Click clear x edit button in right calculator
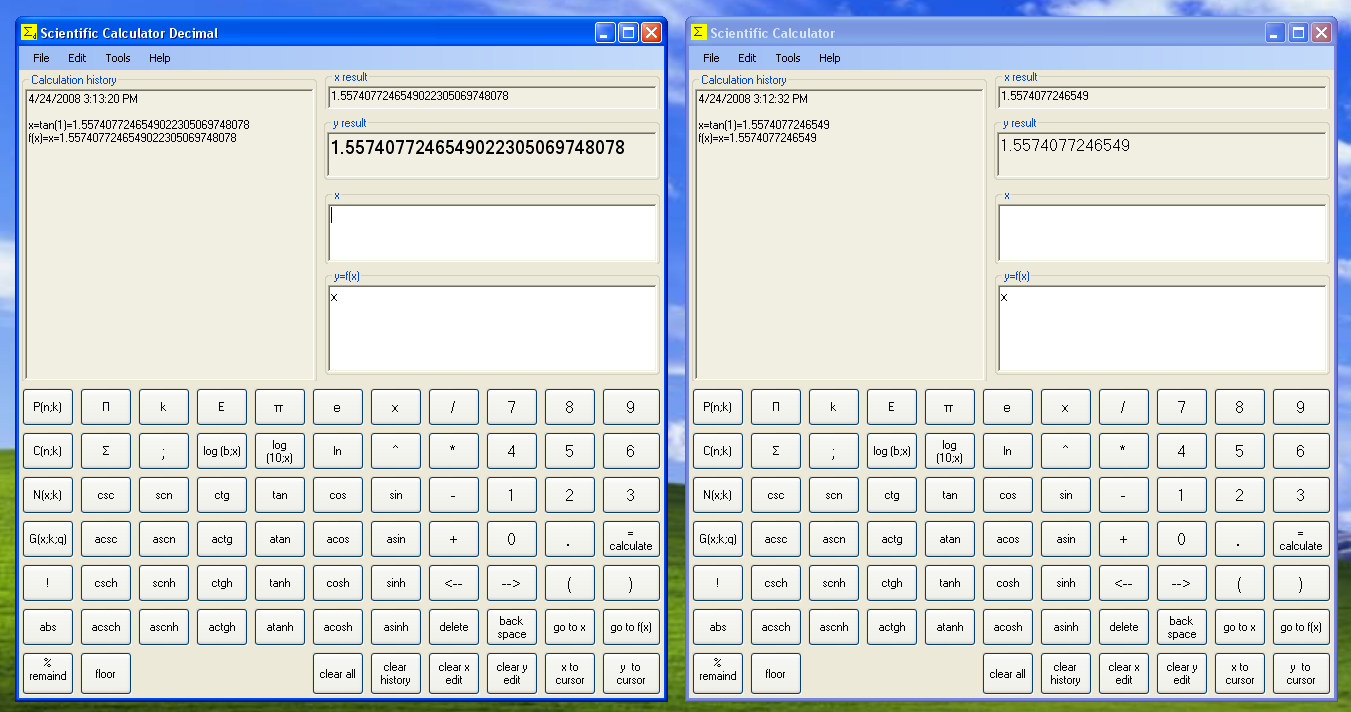The height and width of the screenshot is (712, 1351). coord(1124,674)
